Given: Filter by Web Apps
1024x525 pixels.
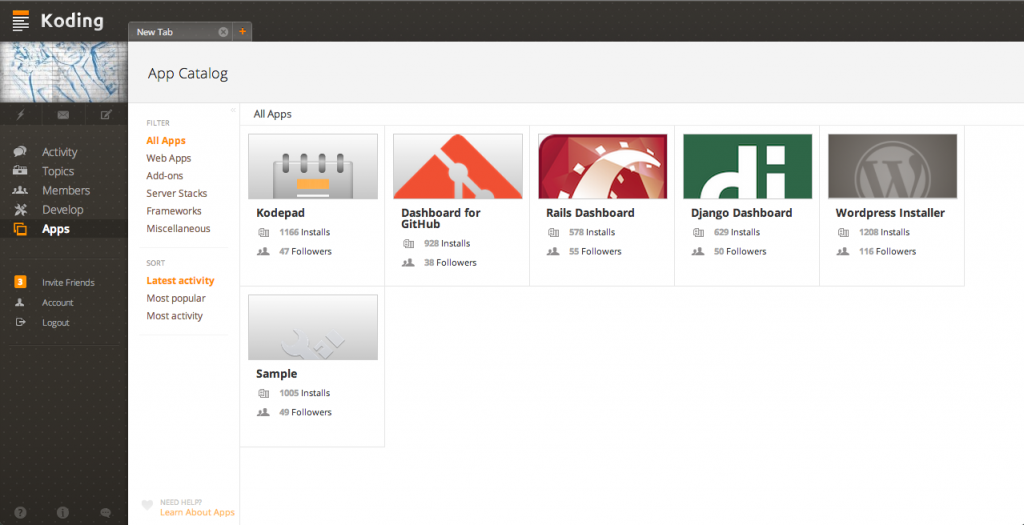Looking at the screenshot, I should click(168, 158).
